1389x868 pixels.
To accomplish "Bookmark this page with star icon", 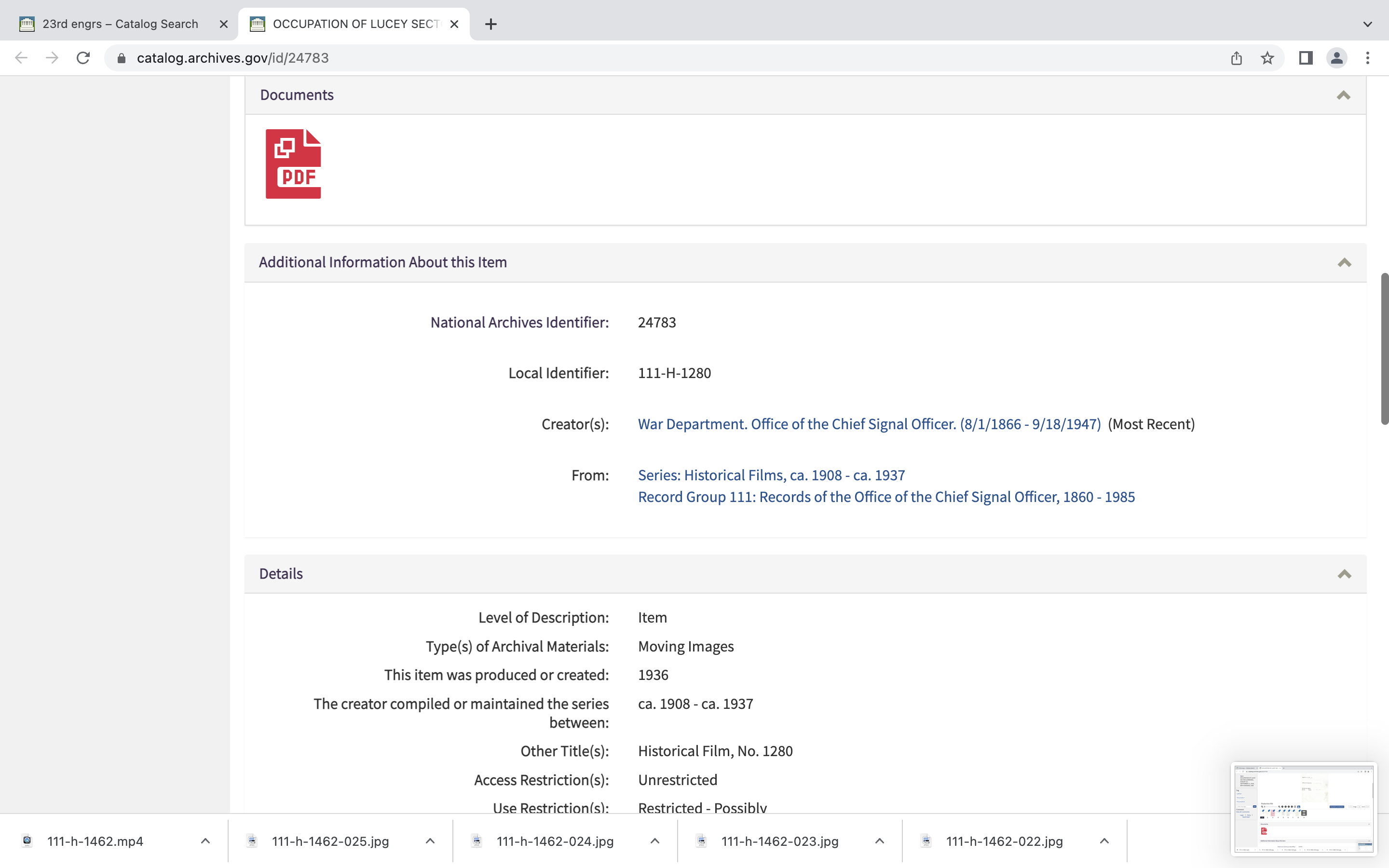I will [x=1267, y=58].
